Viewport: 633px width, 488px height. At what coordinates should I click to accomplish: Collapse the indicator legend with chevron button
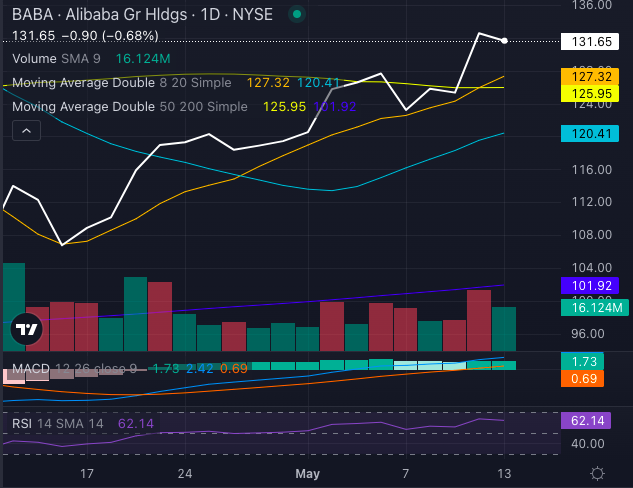[x=26, y=130]
